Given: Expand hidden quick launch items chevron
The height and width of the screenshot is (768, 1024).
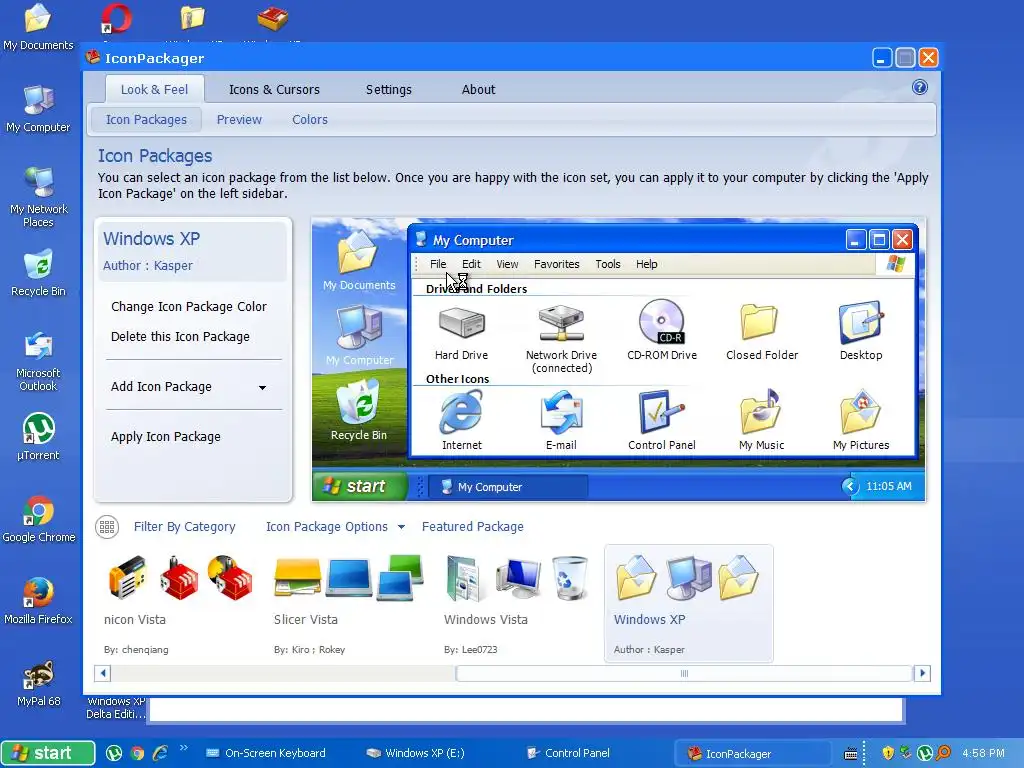Looking at the screenshot, I should pos(184,748).
